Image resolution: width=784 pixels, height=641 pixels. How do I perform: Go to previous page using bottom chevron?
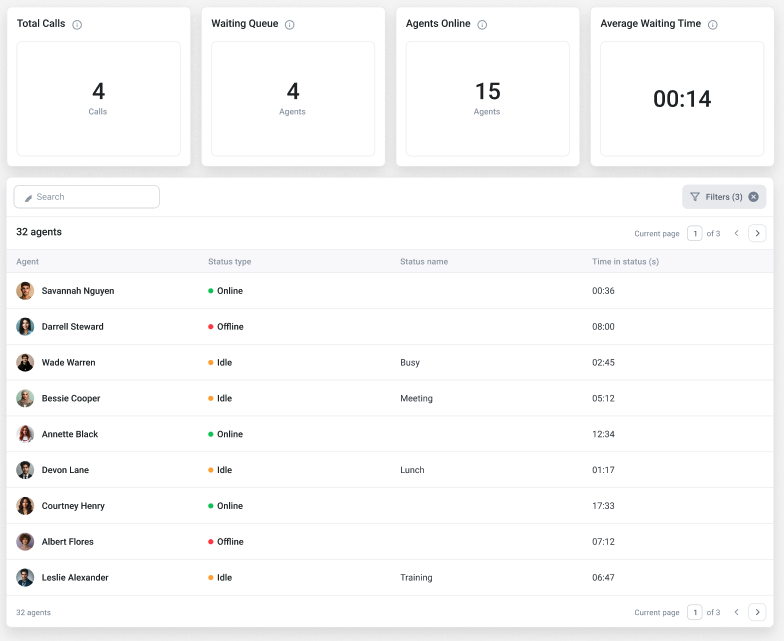click(736, 612)
